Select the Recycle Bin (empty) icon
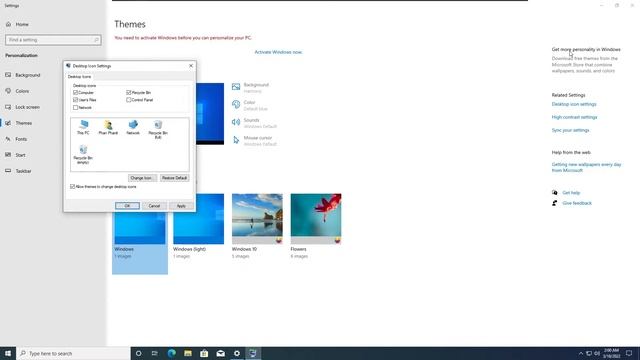The height and width of the screenshot is (360, 640). [83, 155]
